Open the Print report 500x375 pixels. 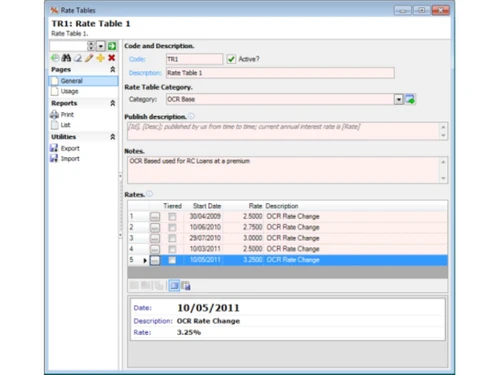(x=67, y=115)
